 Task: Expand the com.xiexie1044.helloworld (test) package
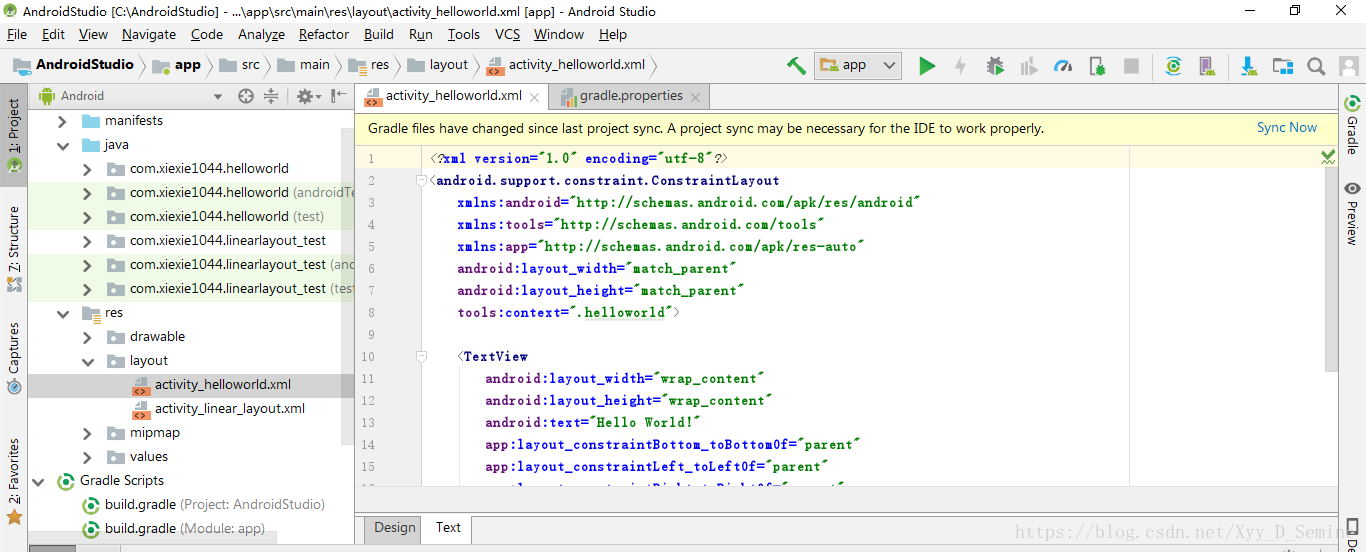point(87,217)
